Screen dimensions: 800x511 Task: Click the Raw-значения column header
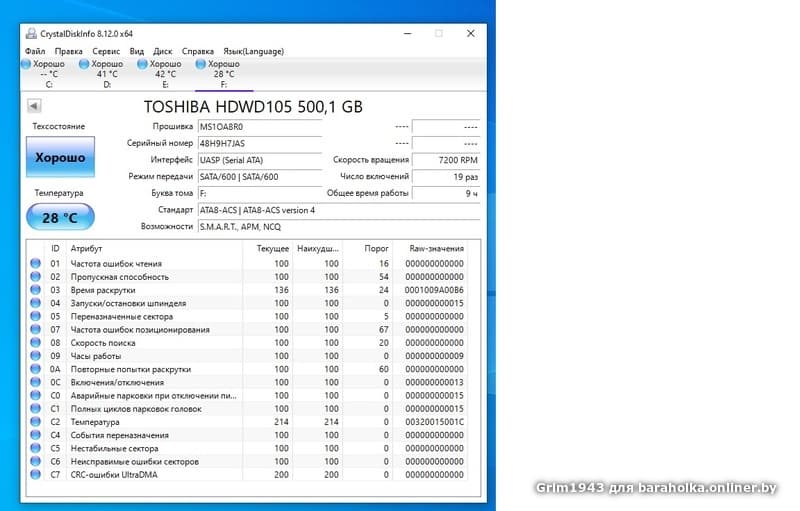pos(431,248)
